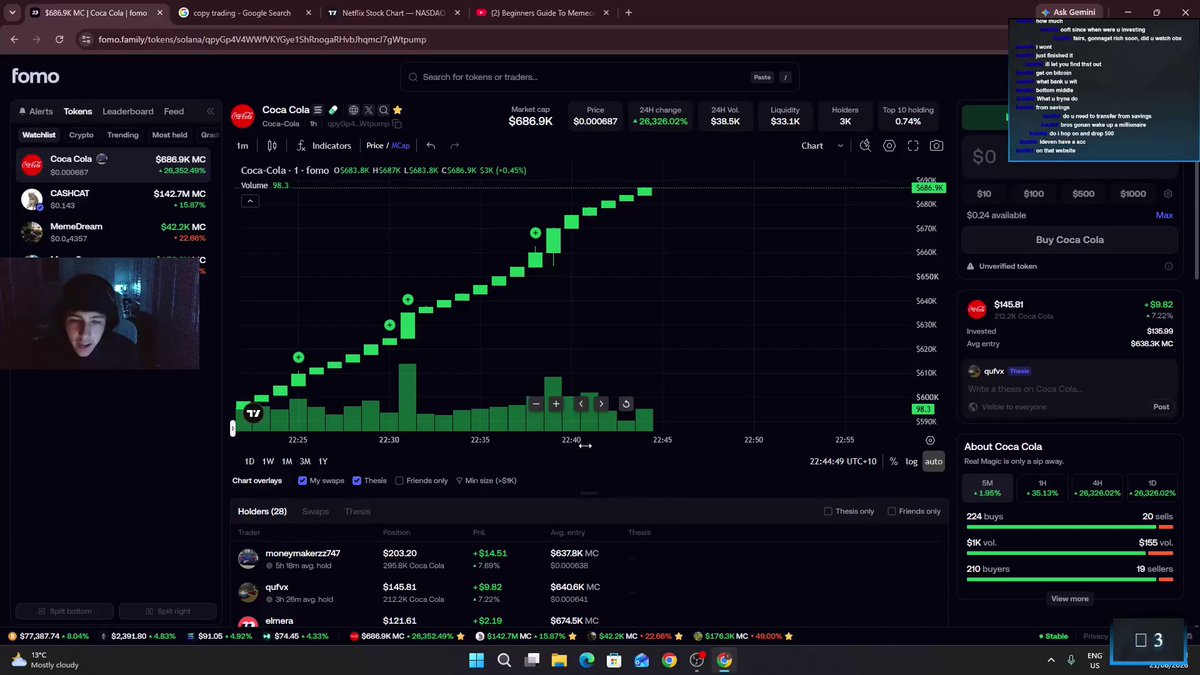Open the Min size filter
Image resolution: width=1200 pixels, height=675 pixels.
pyautogui.click(x=486, y=481)
